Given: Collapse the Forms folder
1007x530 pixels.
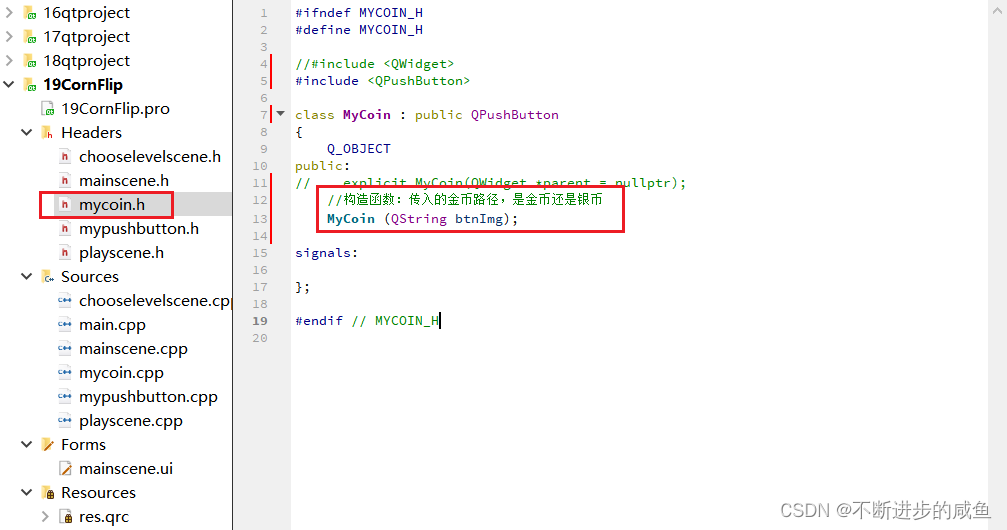Looking at the screenshot, I should [x=27, y=445].
